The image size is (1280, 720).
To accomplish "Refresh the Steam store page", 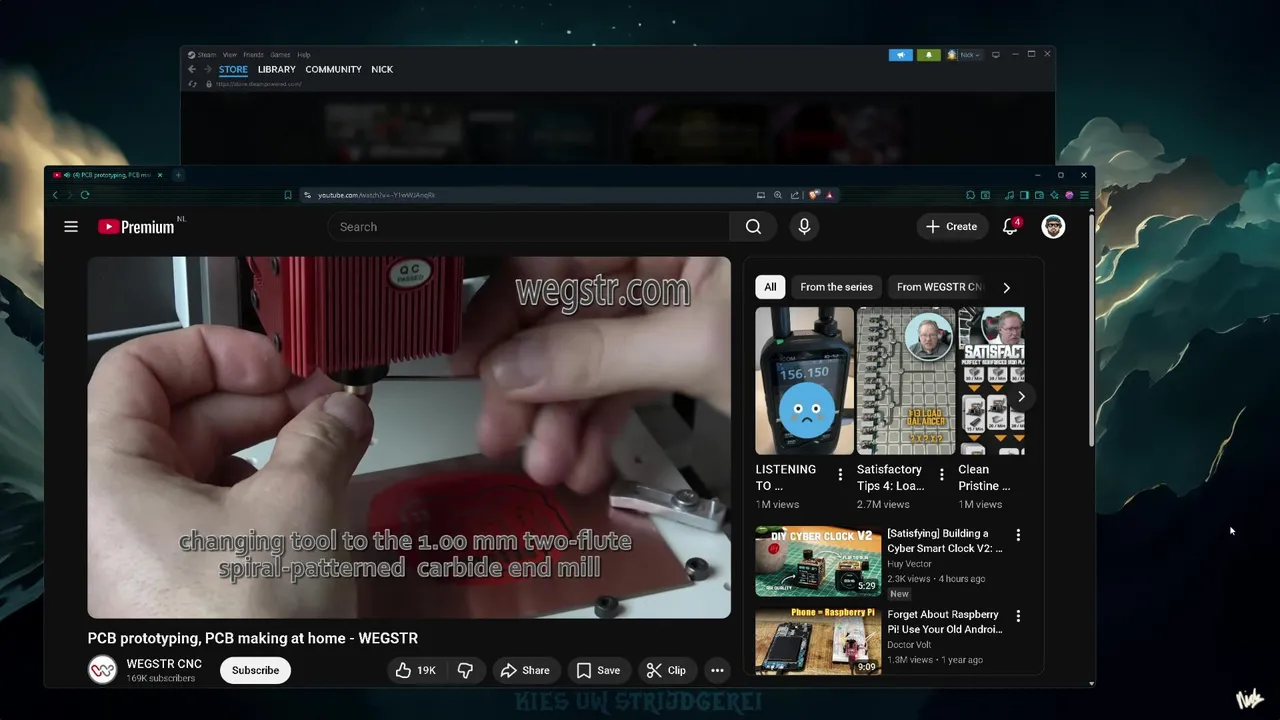I will coord(192,84).
